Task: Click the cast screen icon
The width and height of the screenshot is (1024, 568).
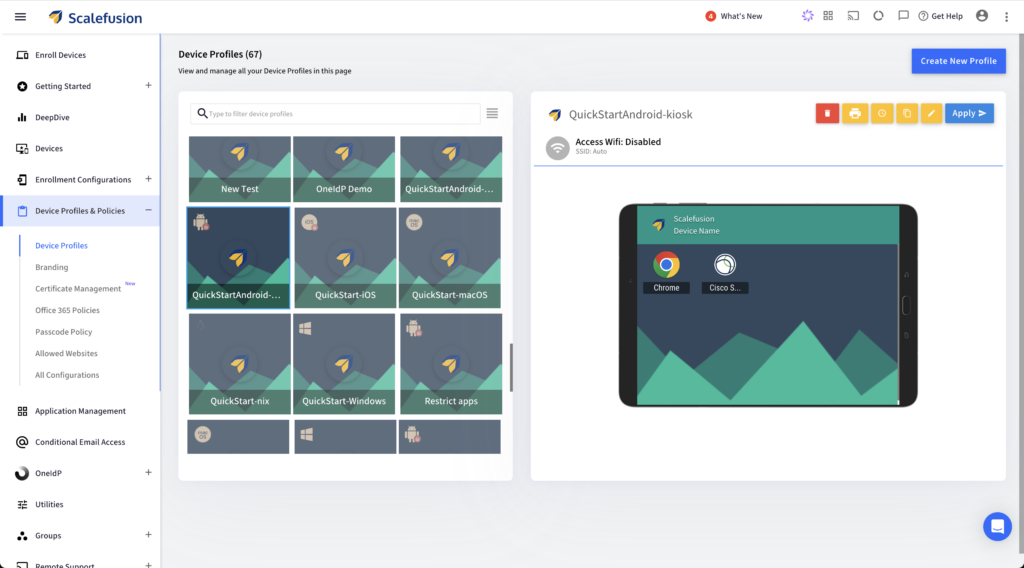Action: pyautogui.click(x=853, y=16)
